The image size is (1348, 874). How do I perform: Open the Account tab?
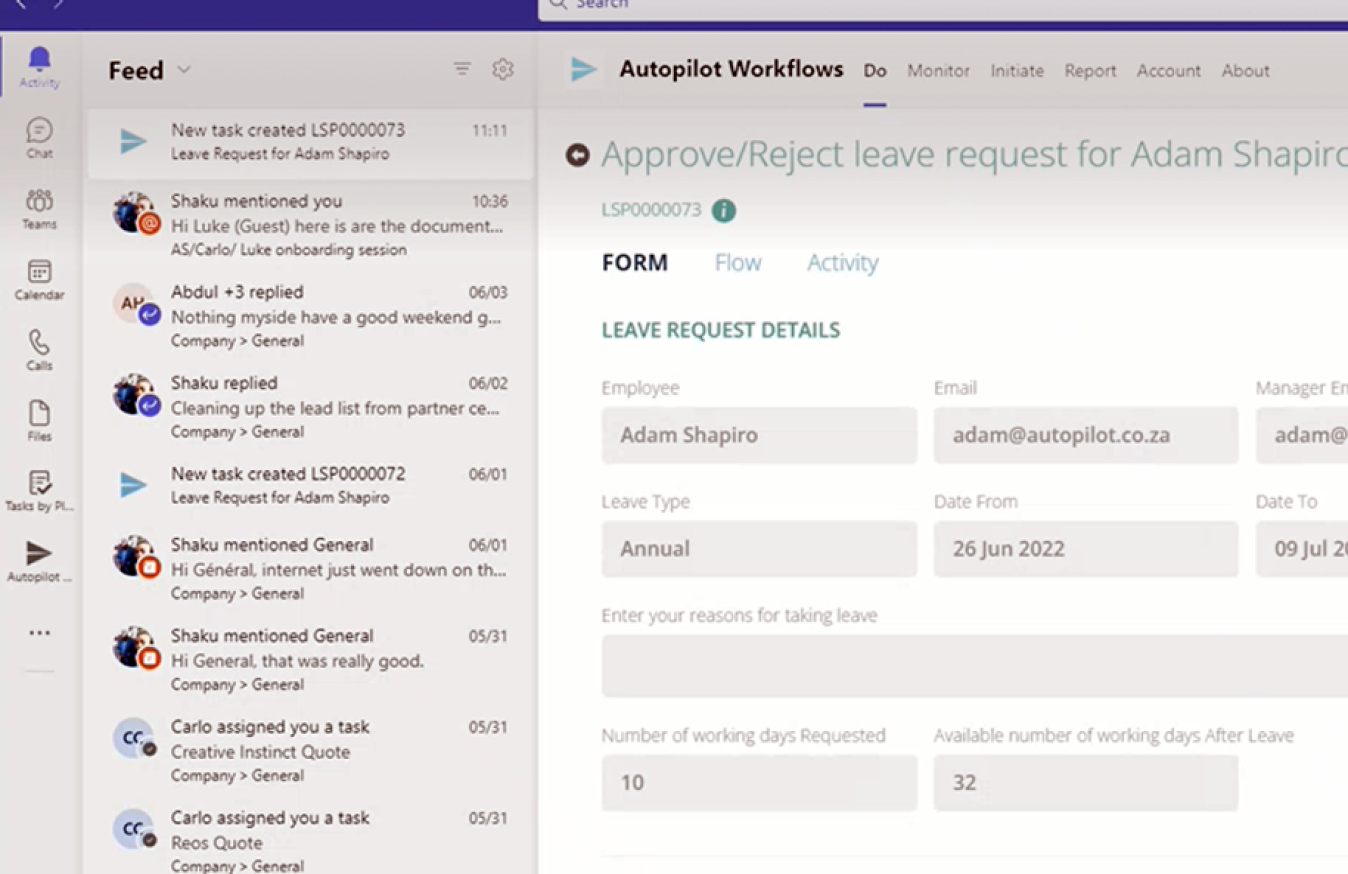[x=1168, y=71]
